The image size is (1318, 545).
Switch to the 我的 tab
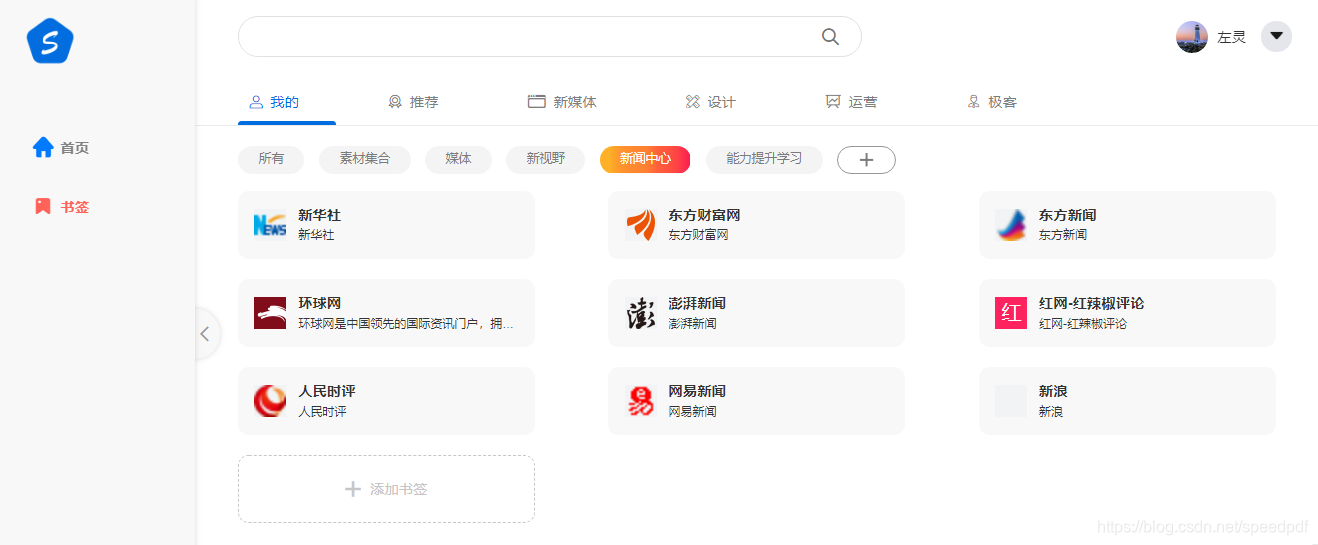click(x=286, y=102)
